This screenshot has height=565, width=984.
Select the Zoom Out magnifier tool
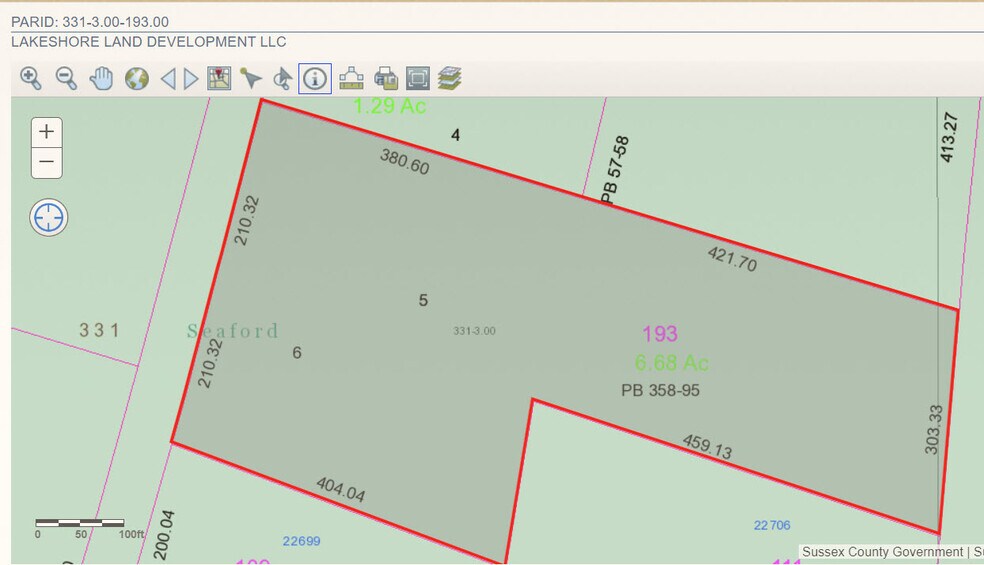pyautogui.click(x=66, y=78)
